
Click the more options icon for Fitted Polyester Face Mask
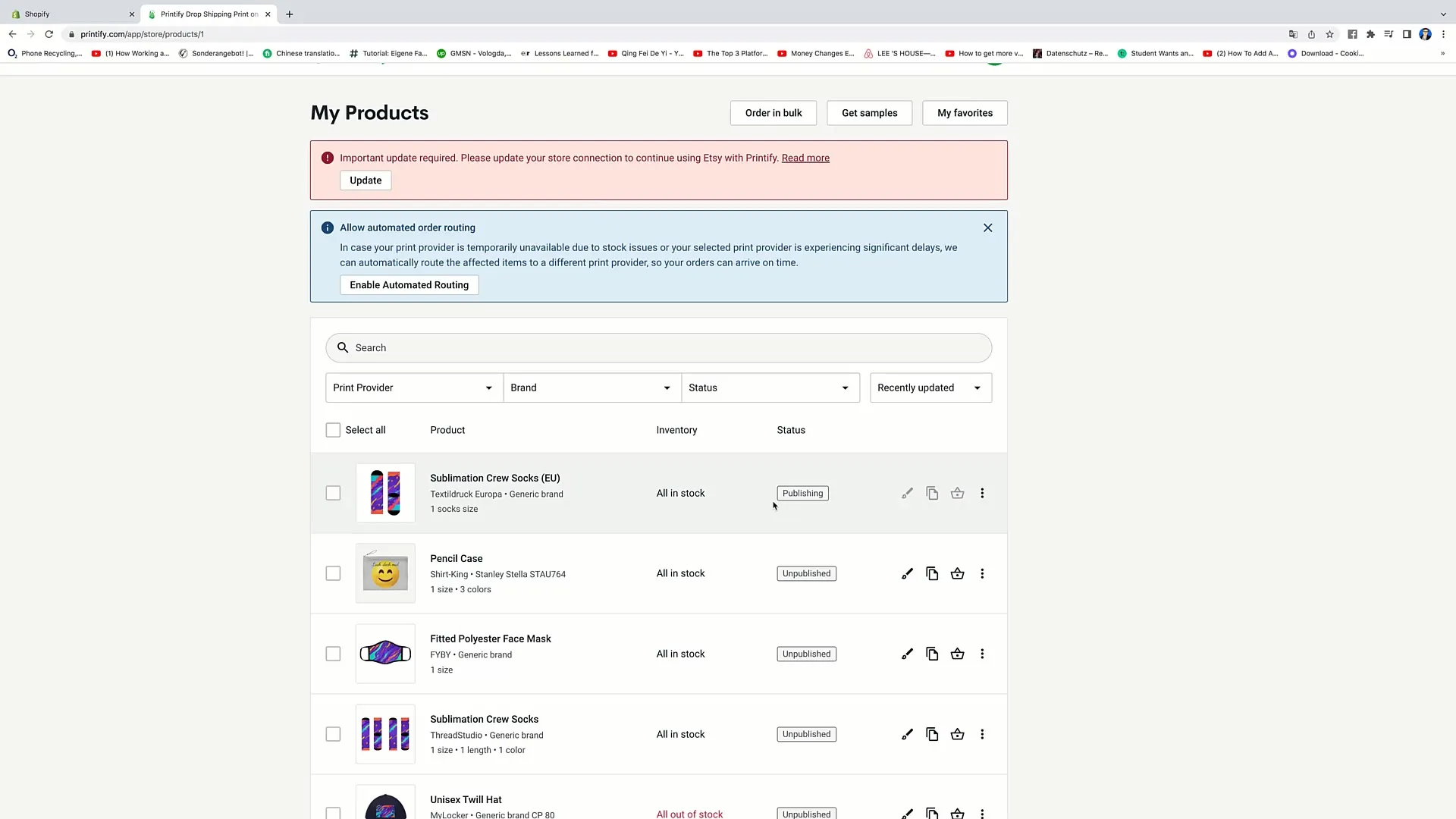(x=982, y=653)
